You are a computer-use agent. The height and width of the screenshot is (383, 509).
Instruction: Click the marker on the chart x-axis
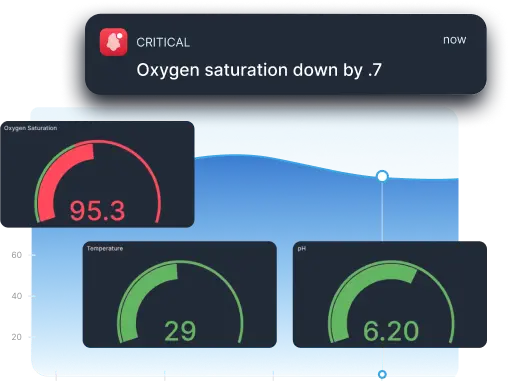pos(382,374)
